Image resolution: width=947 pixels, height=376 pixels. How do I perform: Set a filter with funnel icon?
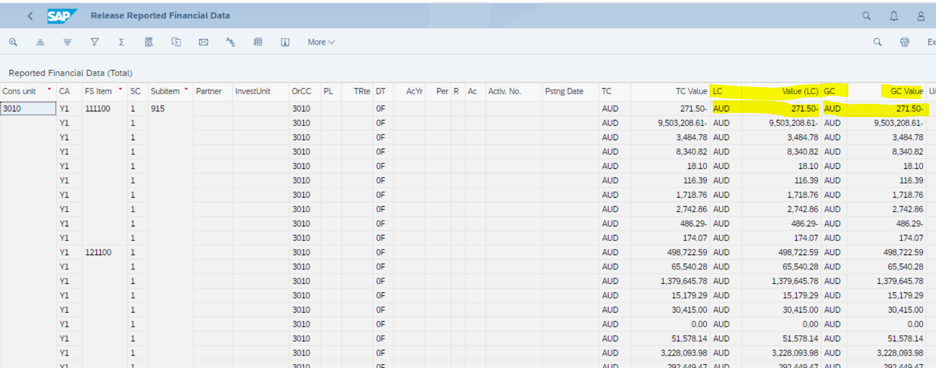[94, 42]
